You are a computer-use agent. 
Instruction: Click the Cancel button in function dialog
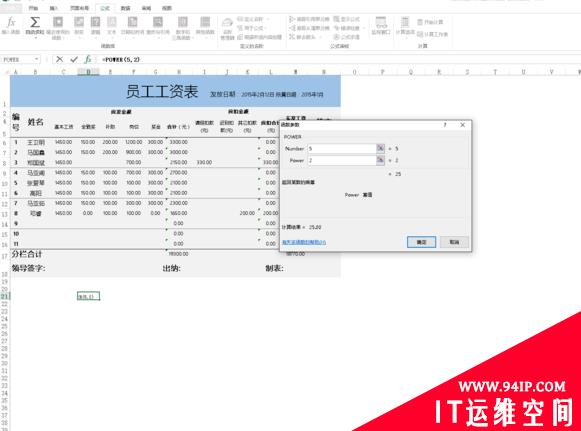454,242
